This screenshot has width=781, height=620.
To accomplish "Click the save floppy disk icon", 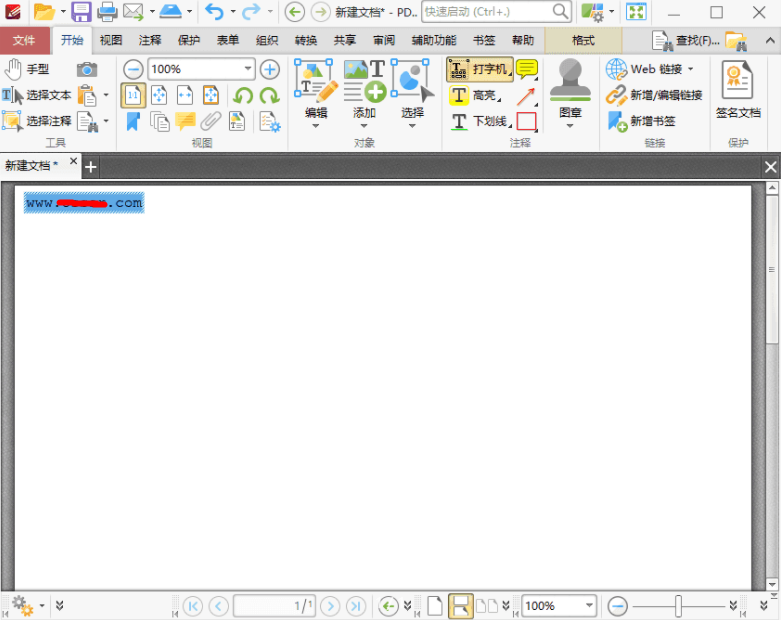I will [81, 12].
